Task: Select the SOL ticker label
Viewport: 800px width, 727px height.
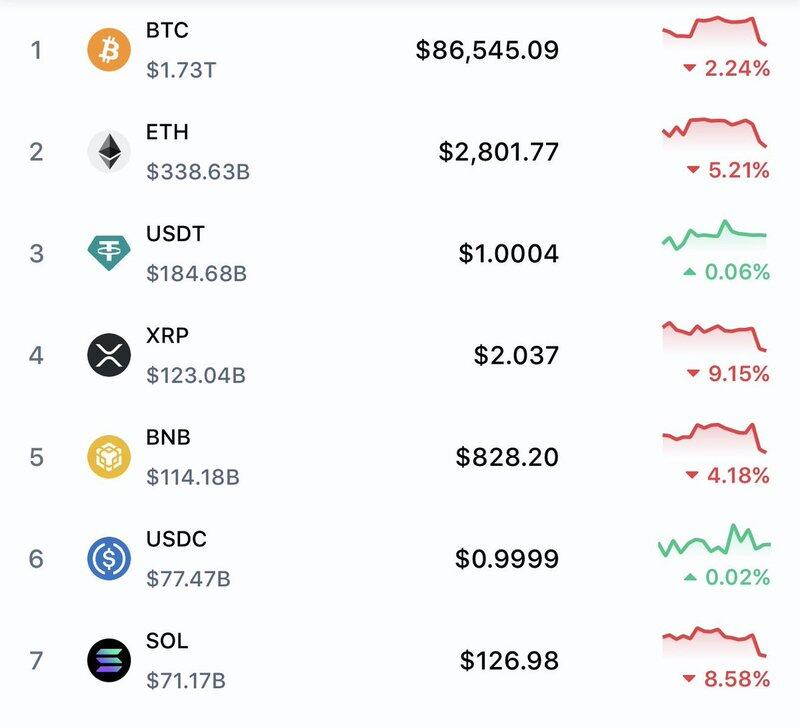Action: [167, 641]
